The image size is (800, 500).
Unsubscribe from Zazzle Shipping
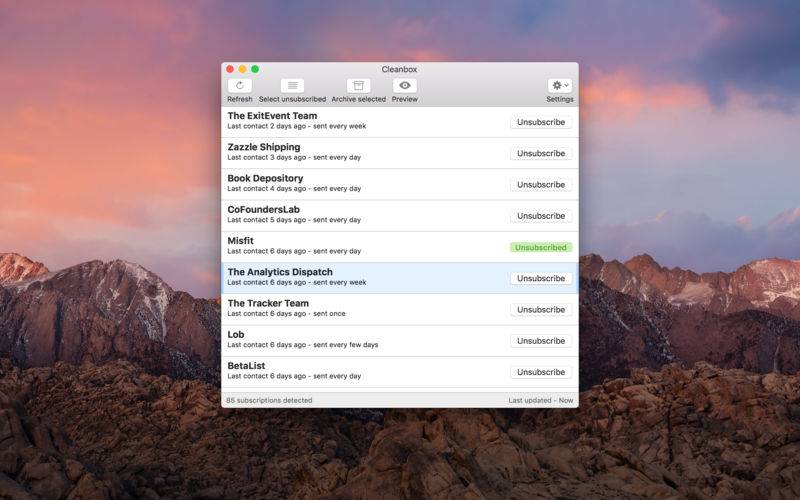click(x=541, y=154)
